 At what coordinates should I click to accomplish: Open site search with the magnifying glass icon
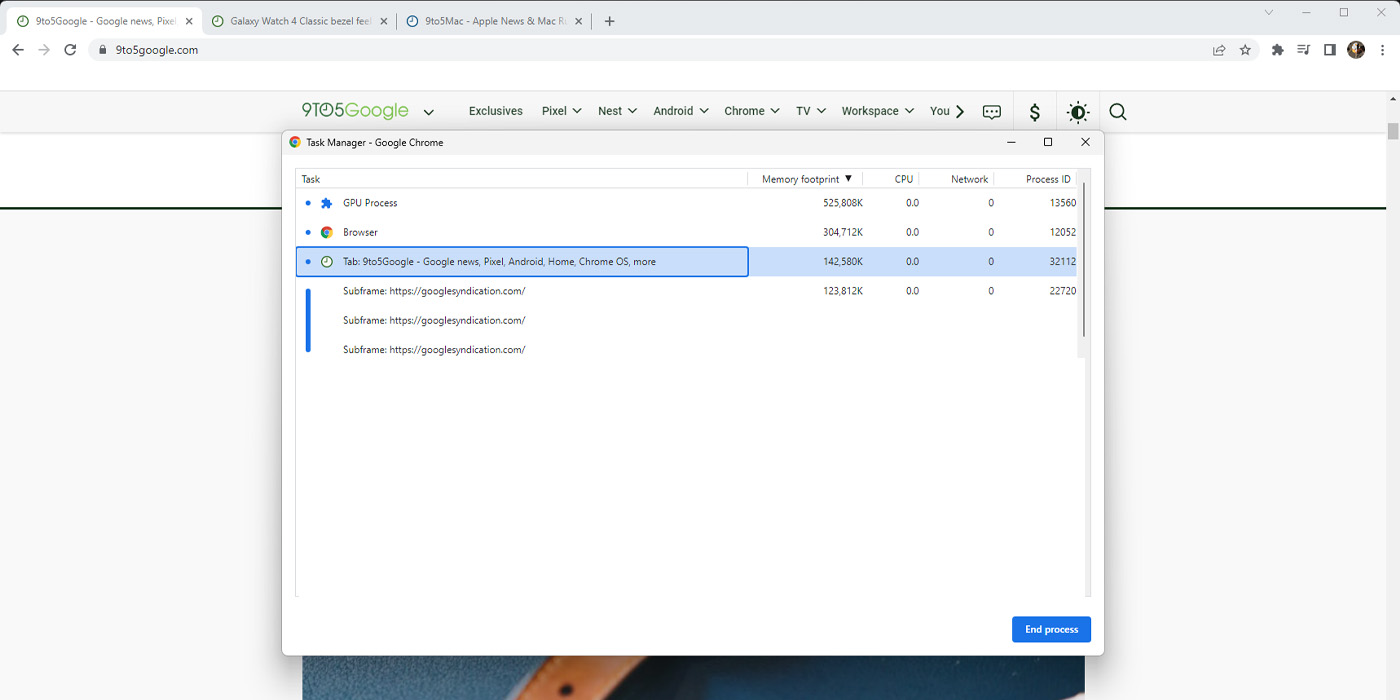[x=1117, y=111]
